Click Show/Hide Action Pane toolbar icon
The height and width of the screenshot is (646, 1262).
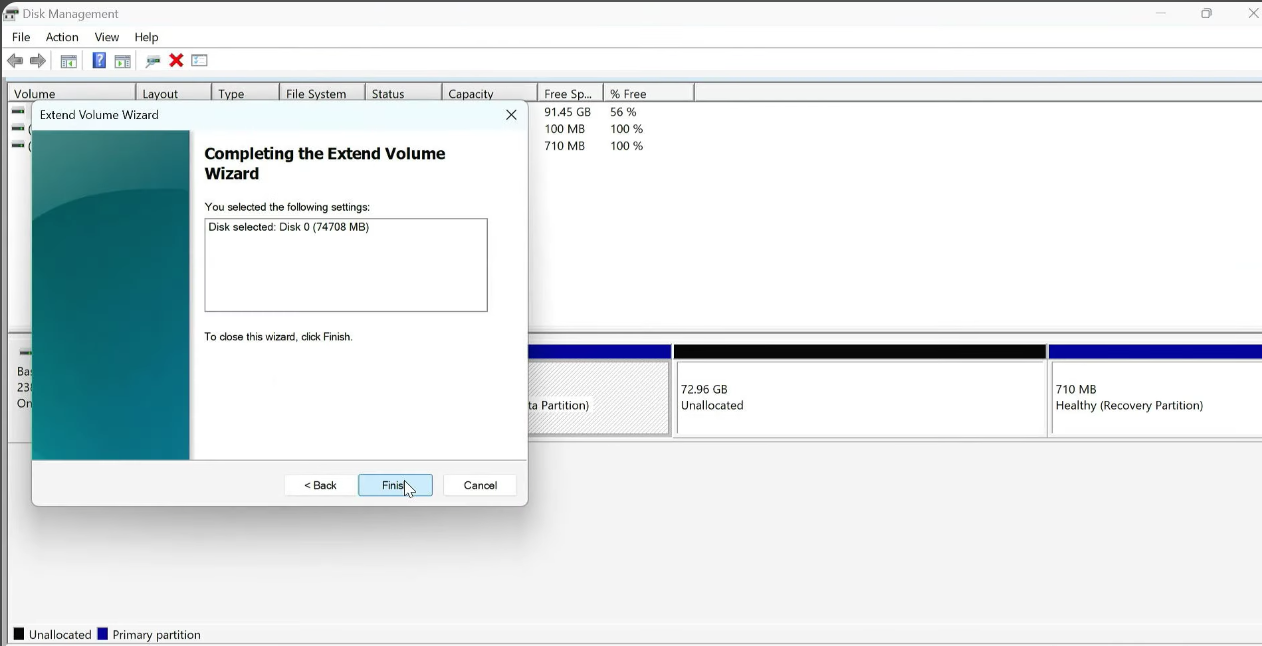tap(122, 61)
